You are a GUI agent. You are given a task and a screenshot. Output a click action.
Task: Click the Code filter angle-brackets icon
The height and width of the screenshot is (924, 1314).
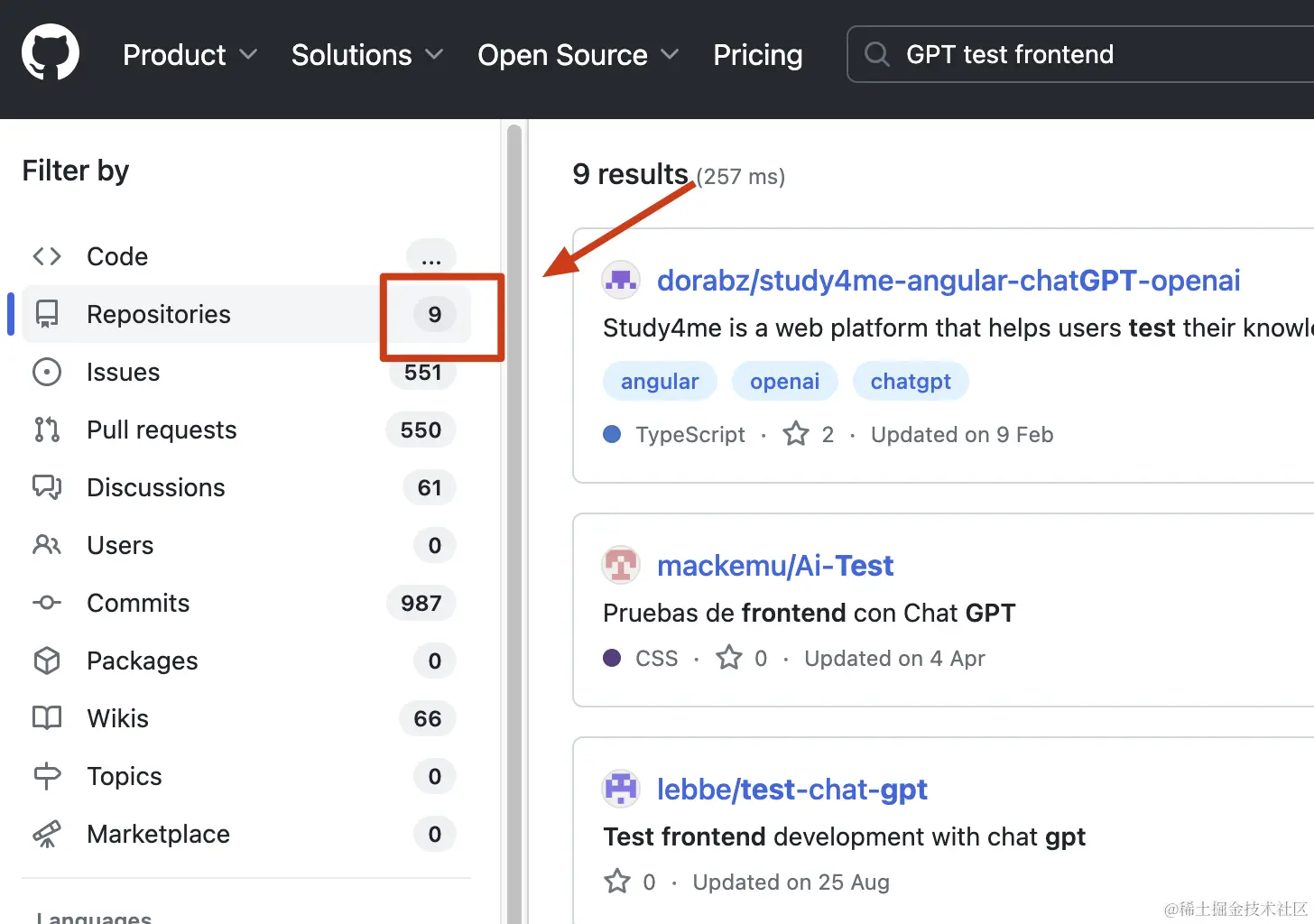coord(47,256)
